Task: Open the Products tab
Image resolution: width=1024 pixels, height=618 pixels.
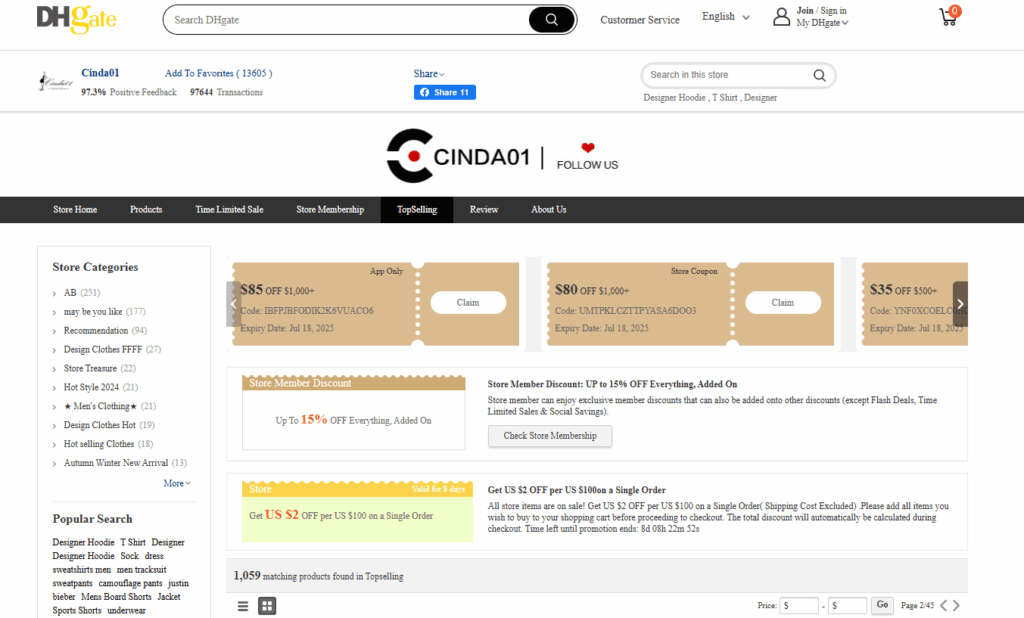Action: [x=146, y=210]
